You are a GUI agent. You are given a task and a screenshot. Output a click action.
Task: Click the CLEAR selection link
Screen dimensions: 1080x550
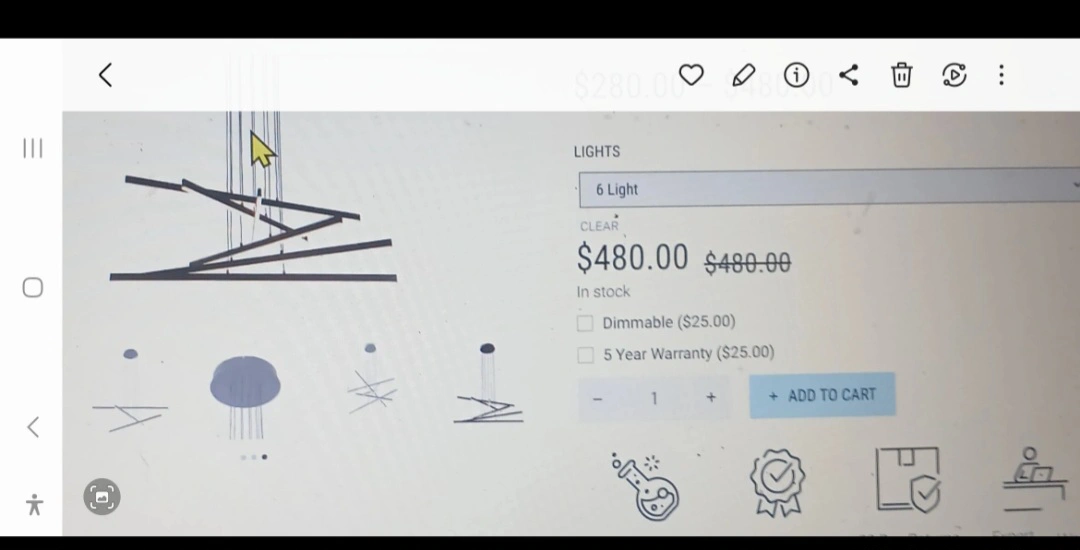click(599, 226)
